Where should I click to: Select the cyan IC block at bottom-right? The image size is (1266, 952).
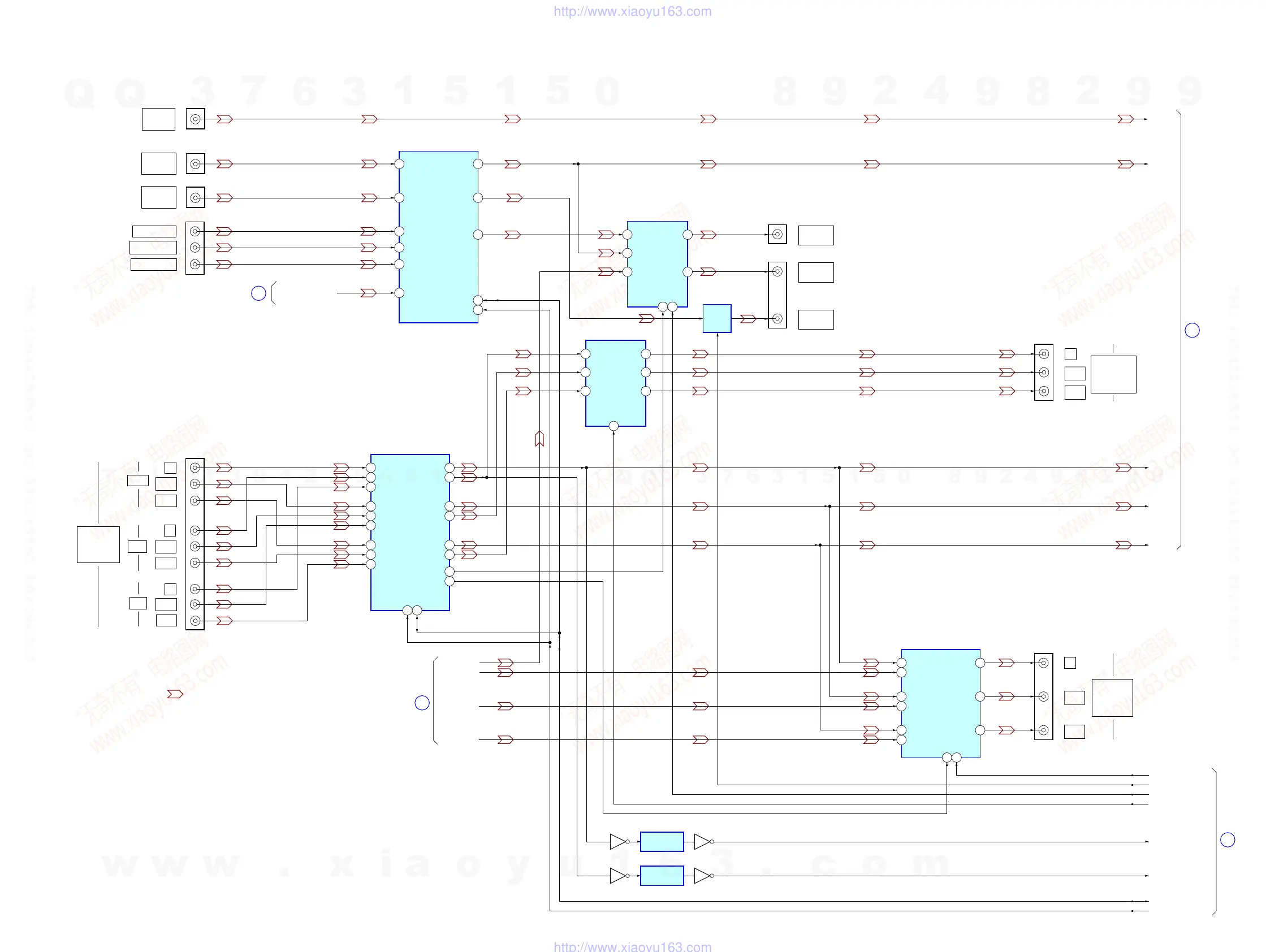tap(940, 703)
